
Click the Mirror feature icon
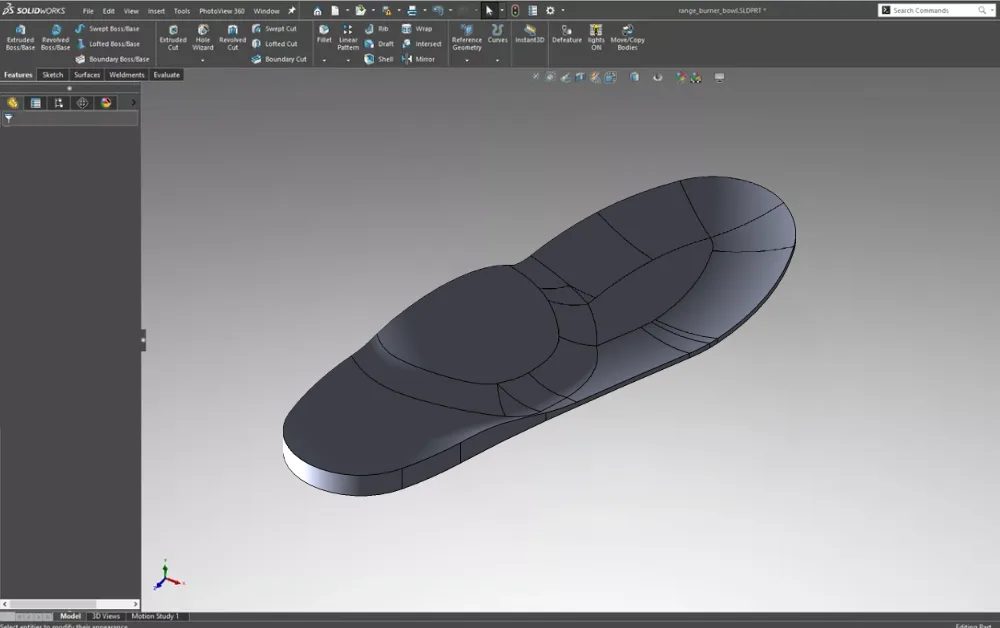(419, 59)
